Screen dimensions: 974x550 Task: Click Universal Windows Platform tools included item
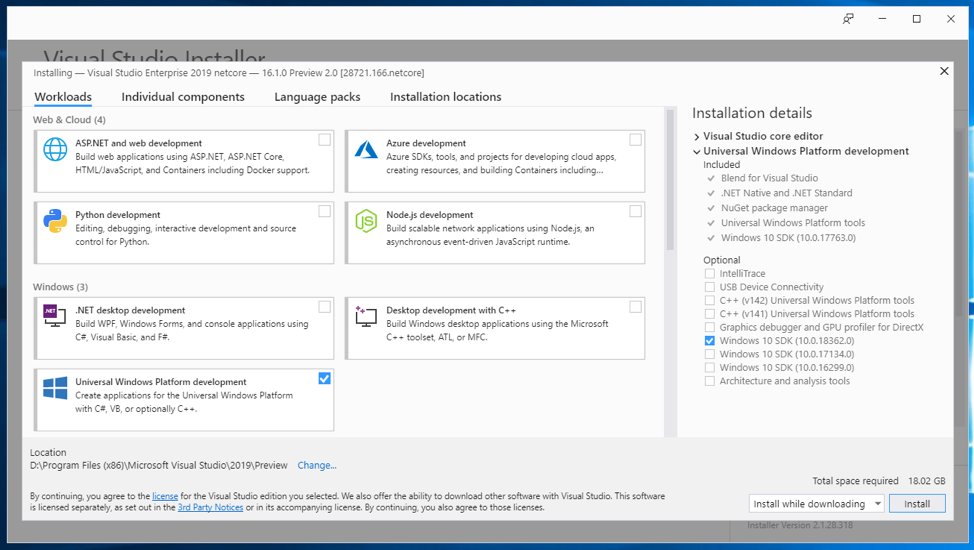793,222
